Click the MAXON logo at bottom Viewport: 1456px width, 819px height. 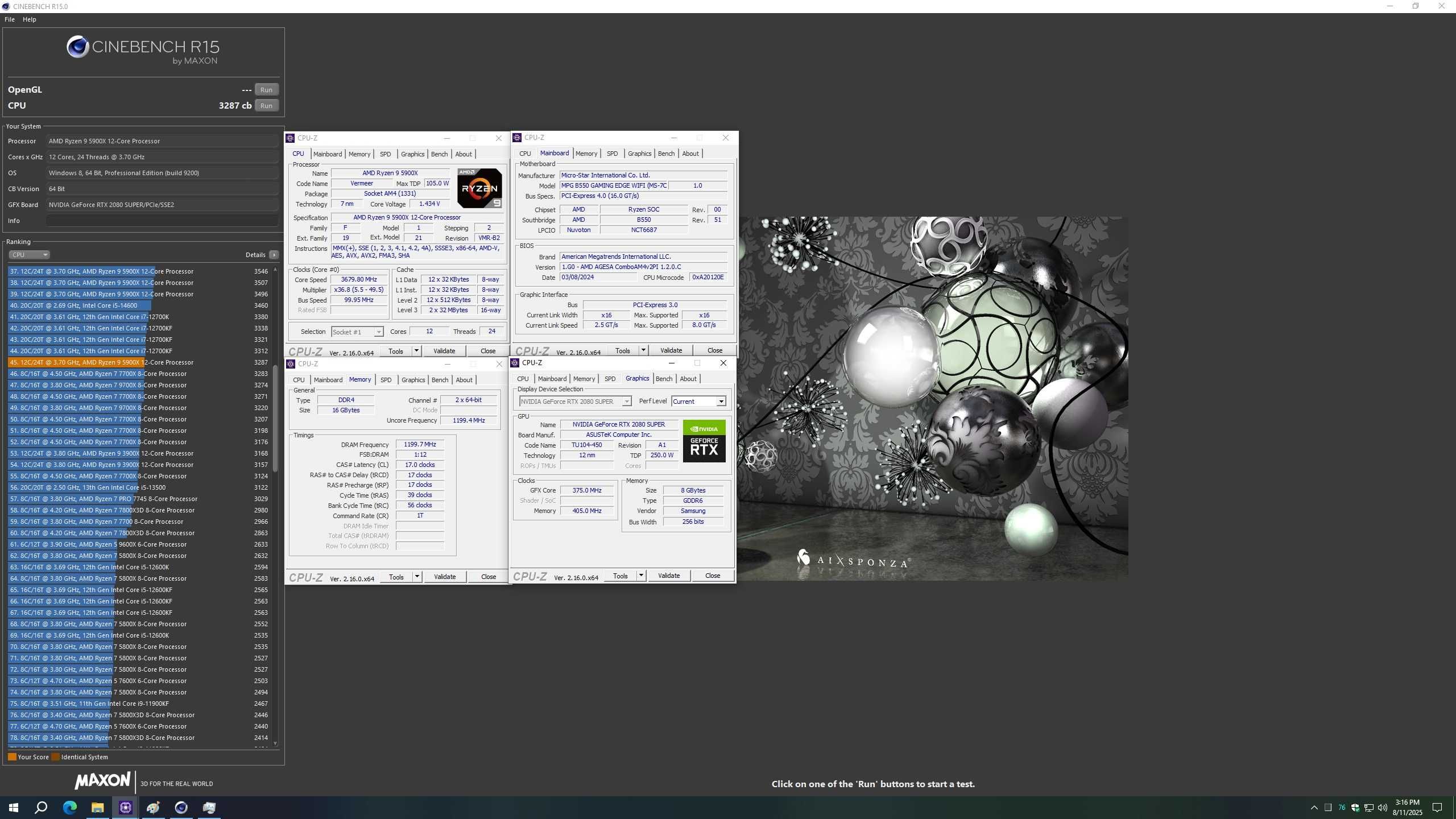tap(102, 781)
